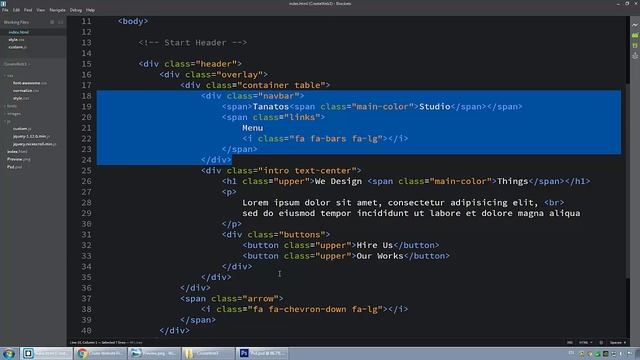Click the We Design heading text on line 26

pyautogui.click(x=338, y=181)
